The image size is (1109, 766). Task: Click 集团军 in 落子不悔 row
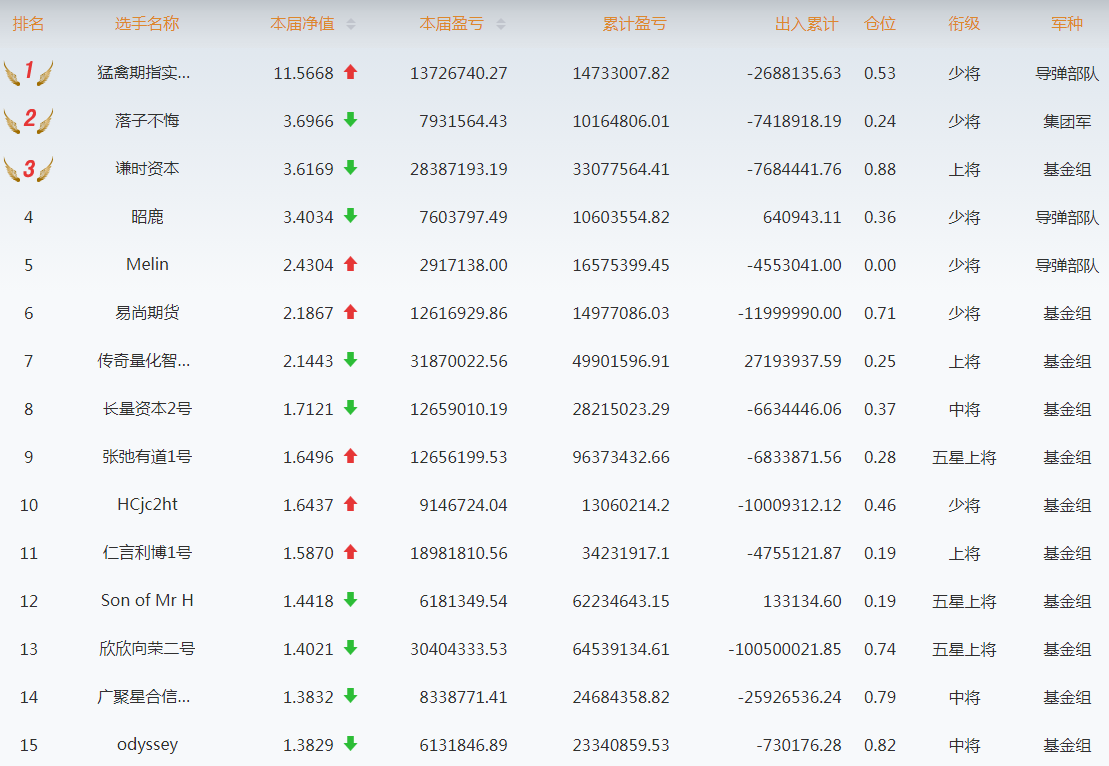[1067, 122]
